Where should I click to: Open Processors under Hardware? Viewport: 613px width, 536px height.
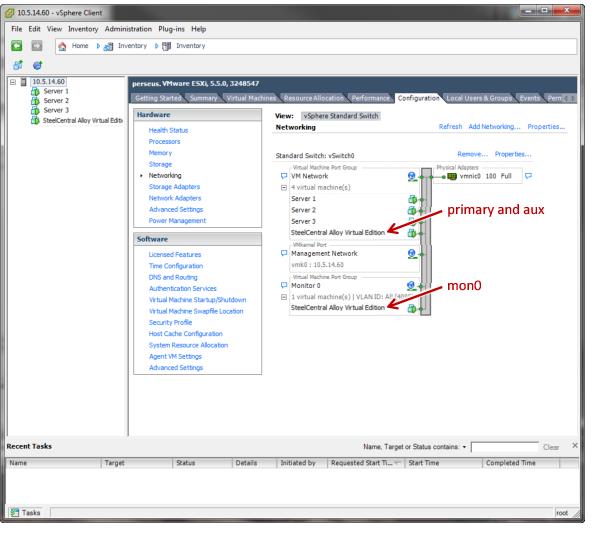(164, 142)
